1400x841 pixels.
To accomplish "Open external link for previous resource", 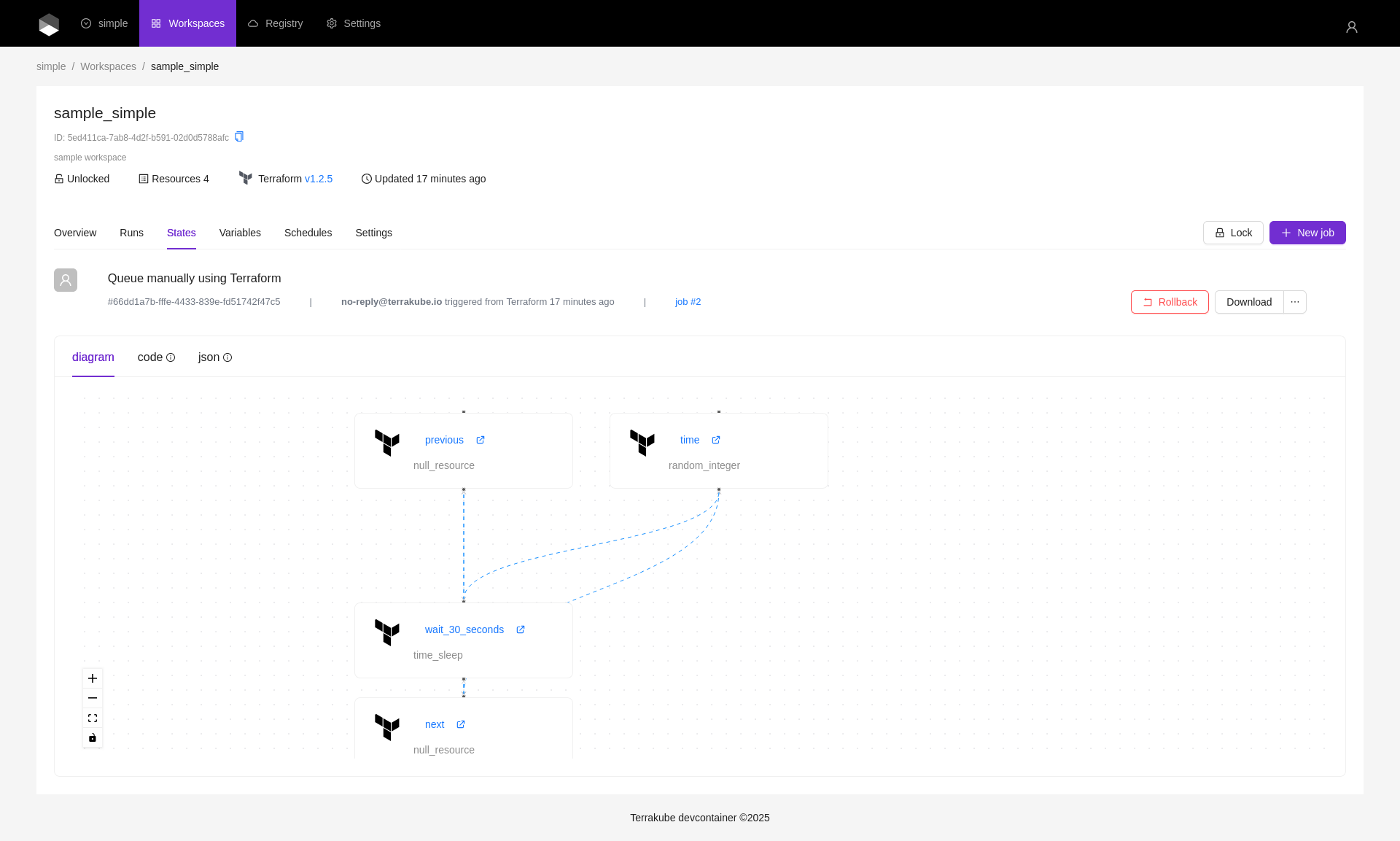I will [481, 440].
